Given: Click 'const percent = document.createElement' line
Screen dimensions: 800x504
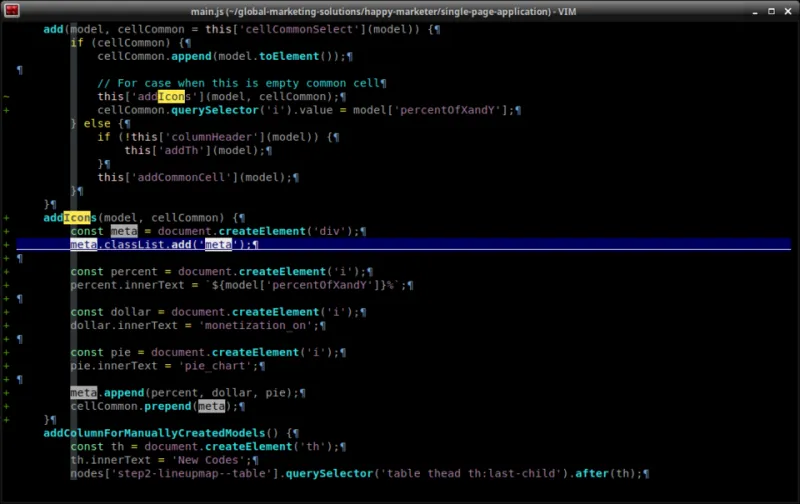Looking at the screenshot, I should click(x=222, y=271).
